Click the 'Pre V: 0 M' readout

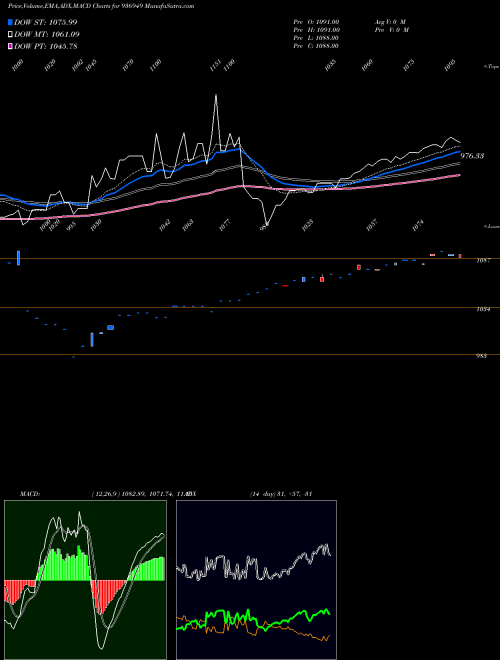[392, 30]
